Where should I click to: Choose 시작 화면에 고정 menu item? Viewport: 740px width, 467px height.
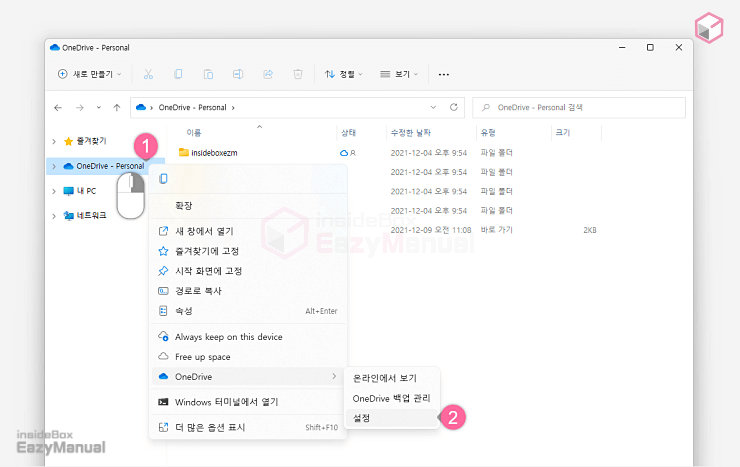(x=248, y=271)
